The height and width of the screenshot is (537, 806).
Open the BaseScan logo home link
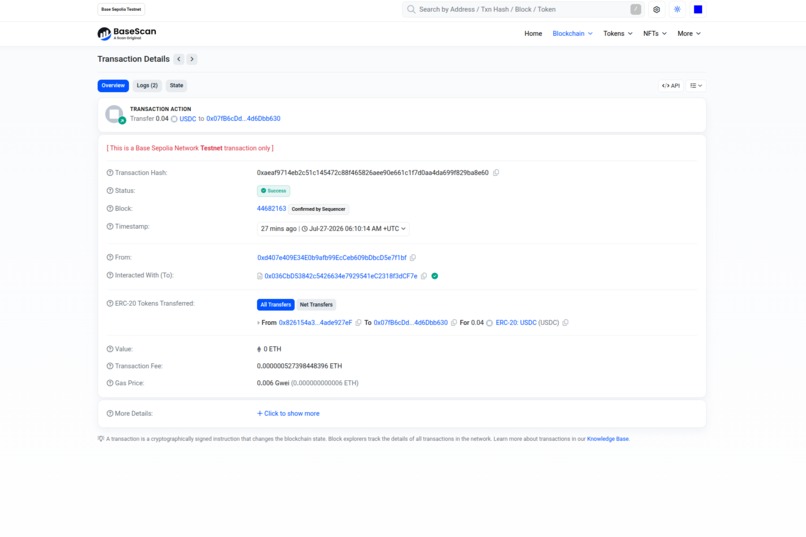click(126, 33)
